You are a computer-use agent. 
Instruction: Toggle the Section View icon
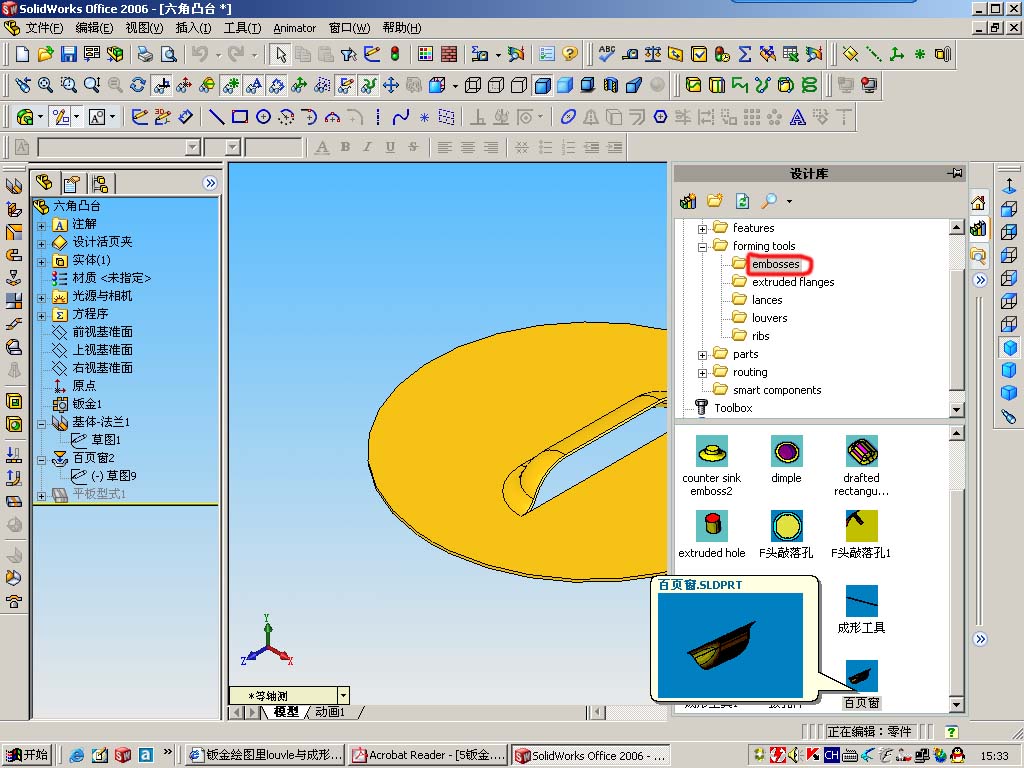pos(611,85)
